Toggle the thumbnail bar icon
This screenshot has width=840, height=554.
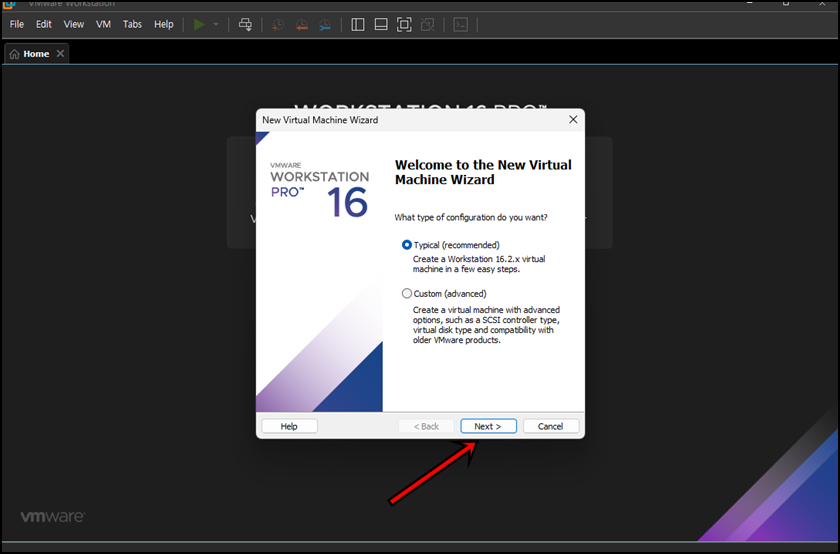[x=381, y=25]
